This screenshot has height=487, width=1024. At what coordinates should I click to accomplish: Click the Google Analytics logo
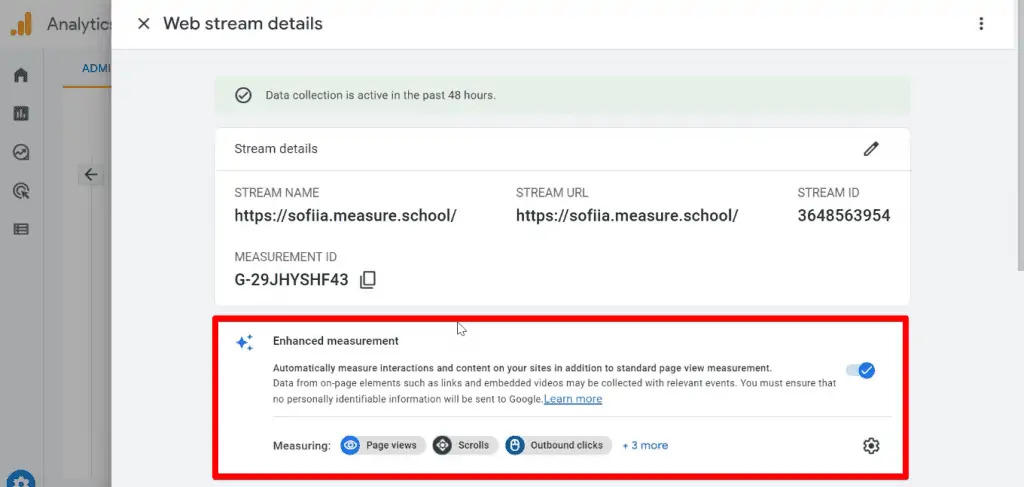tap(21, 24)
